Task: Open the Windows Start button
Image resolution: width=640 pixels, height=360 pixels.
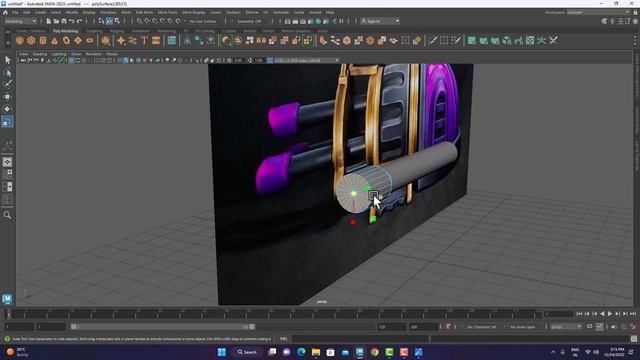Action: (x=222, y=352)
